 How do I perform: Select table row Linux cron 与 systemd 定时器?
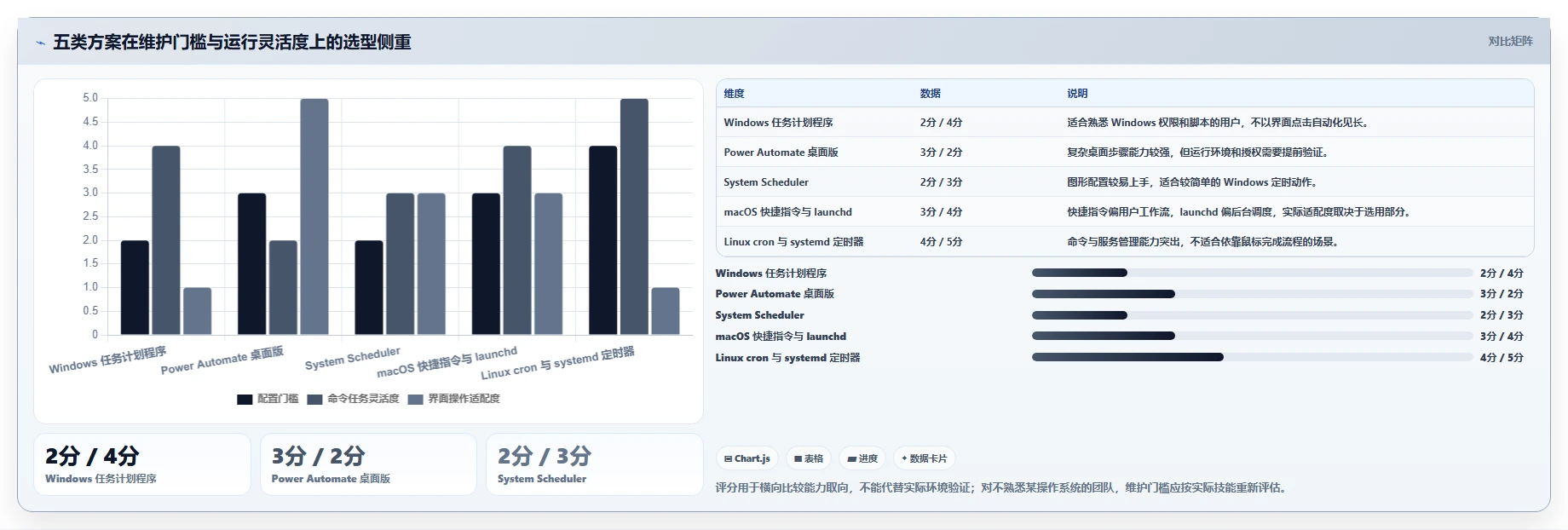pyautogui.click(x=1125, y=242)
